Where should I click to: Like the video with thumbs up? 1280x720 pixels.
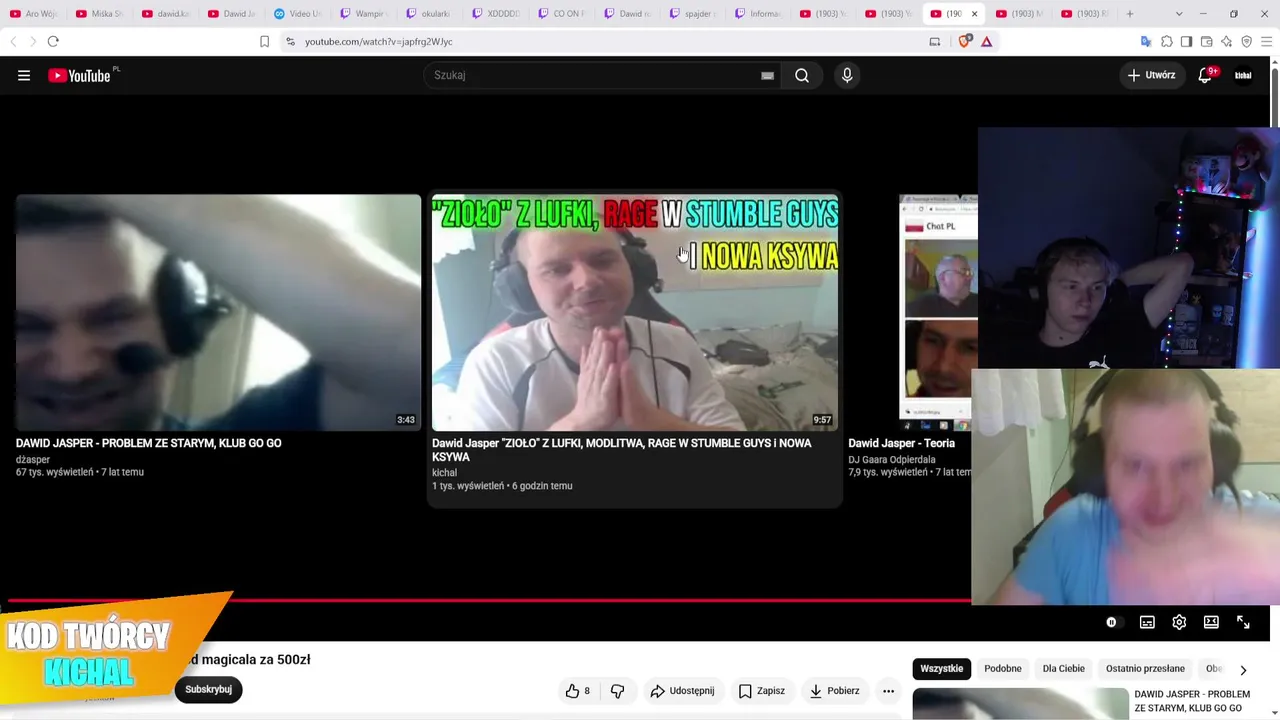click(578, 691)
